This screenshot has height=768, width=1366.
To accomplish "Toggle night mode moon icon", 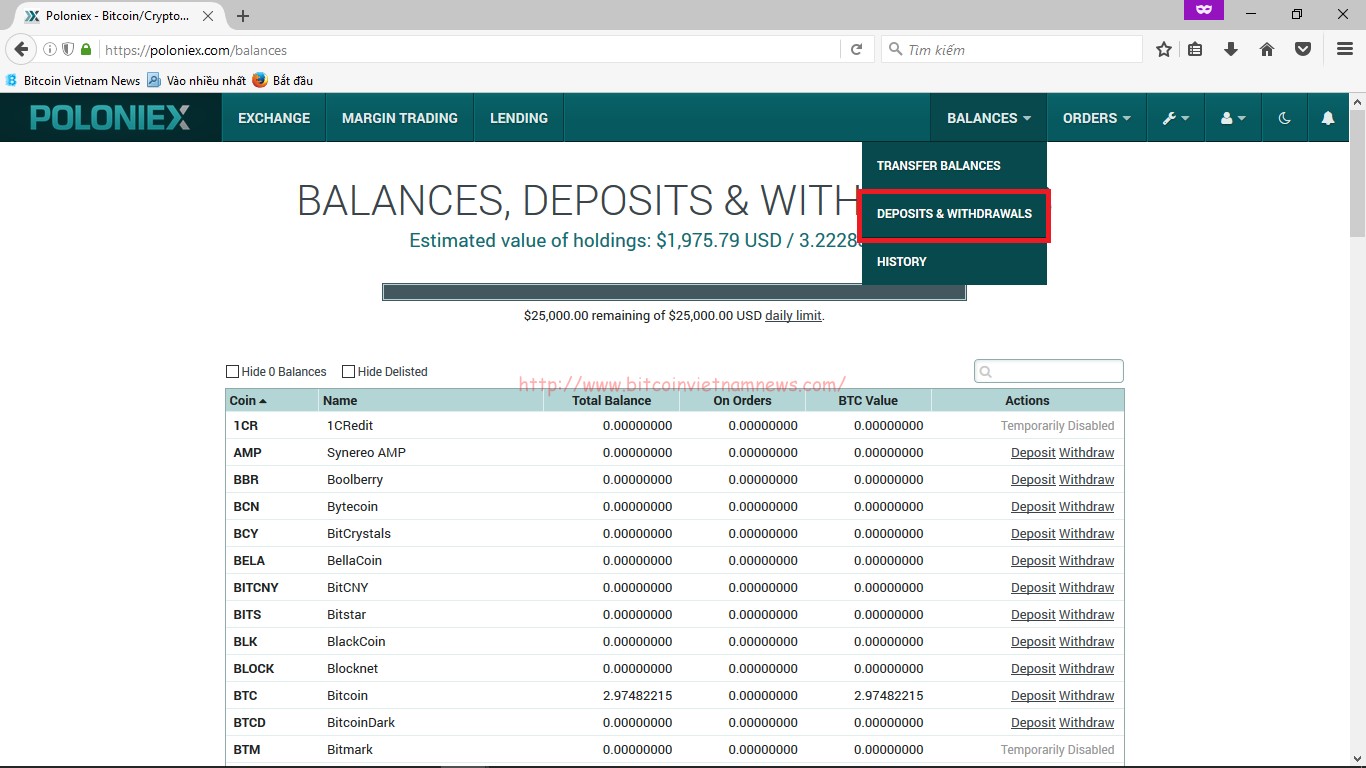I will click(1284, 118).
